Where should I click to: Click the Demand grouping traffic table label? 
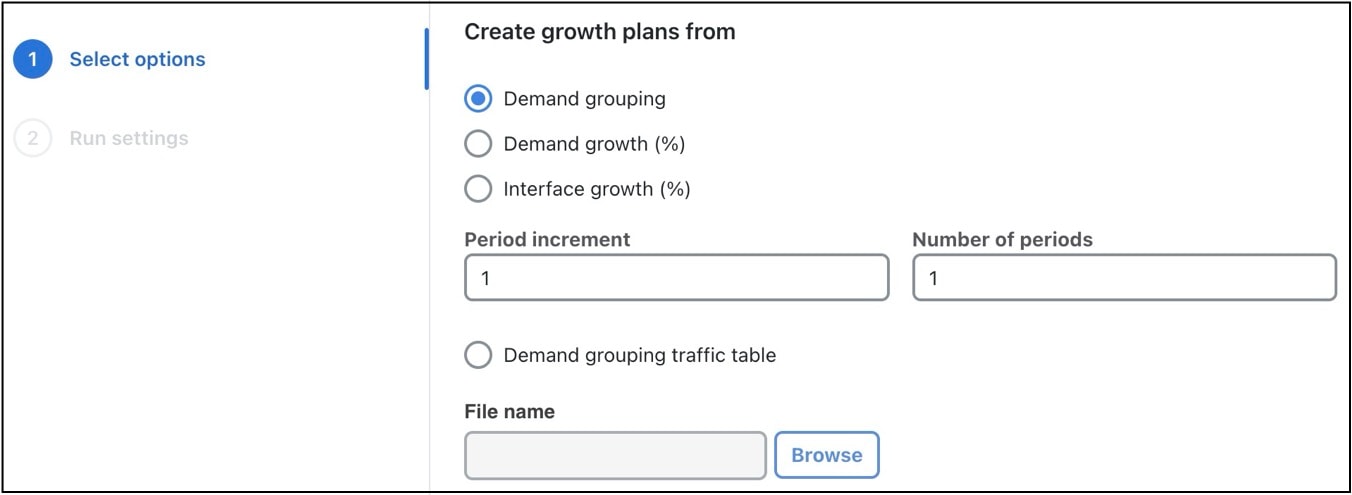point(640,355)
